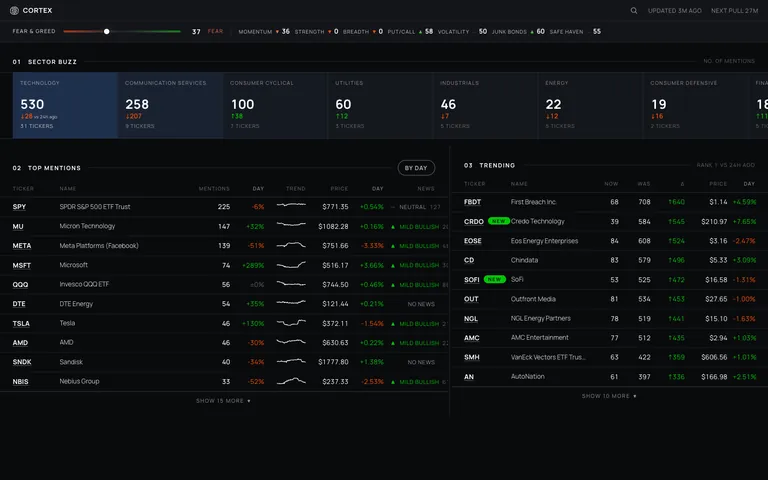Adjust the Fear & Greed slider handle

click(106, 31)
